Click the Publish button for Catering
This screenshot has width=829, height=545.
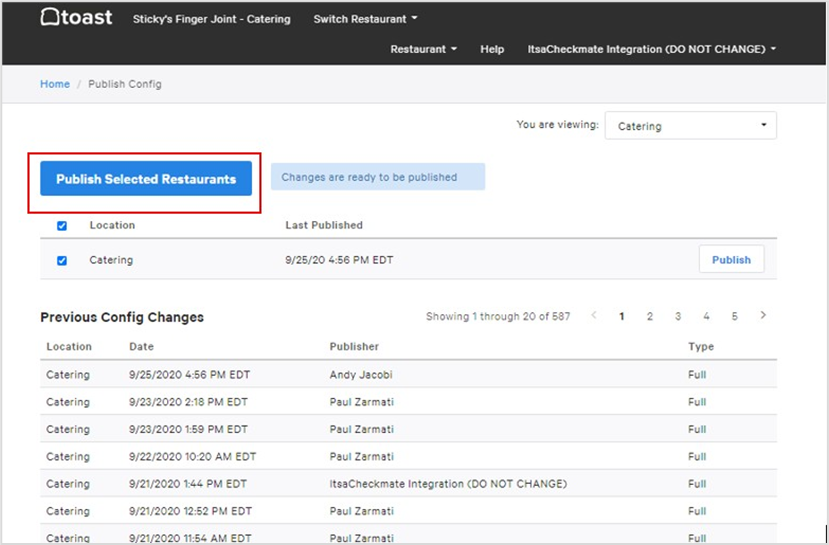click(731, 260)
